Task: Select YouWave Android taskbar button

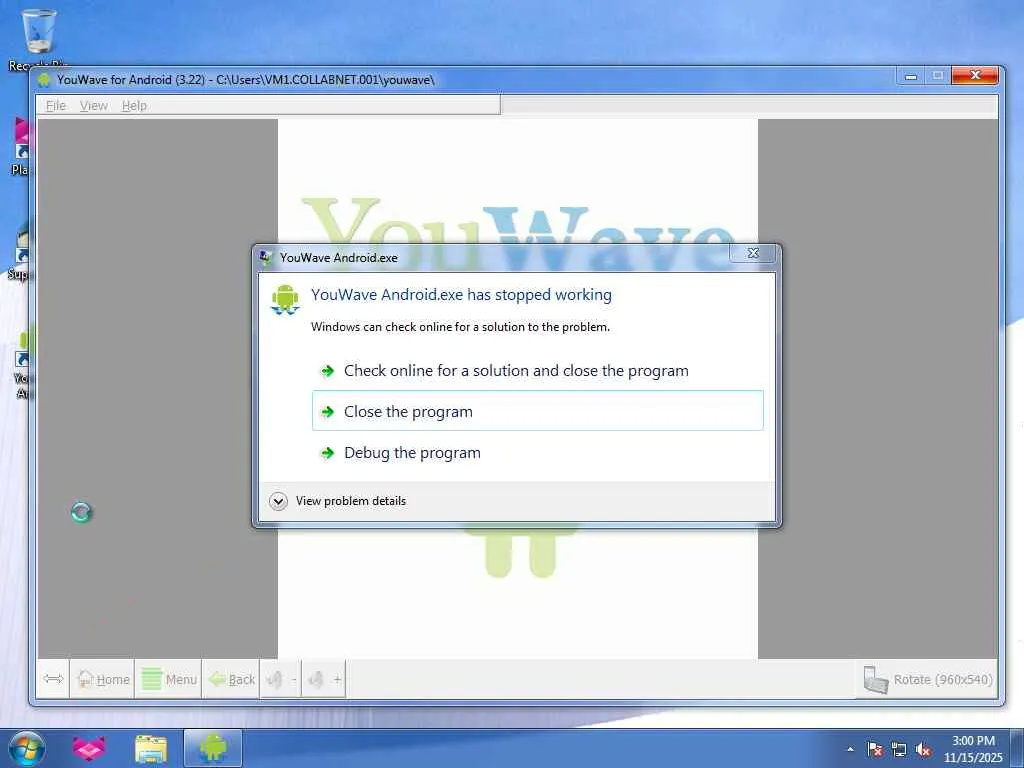Action: tap(213, 748)
